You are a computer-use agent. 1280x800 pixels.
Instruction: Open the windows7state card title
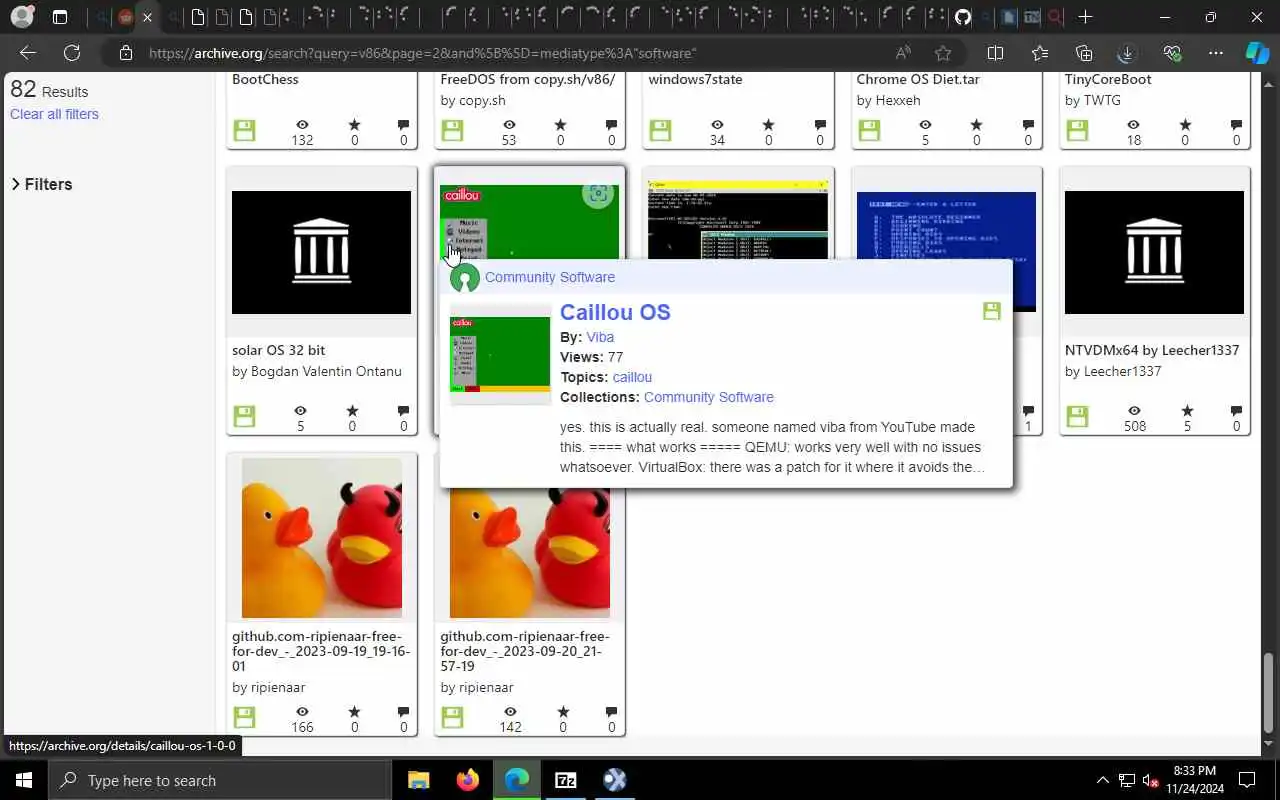(695, 79)
